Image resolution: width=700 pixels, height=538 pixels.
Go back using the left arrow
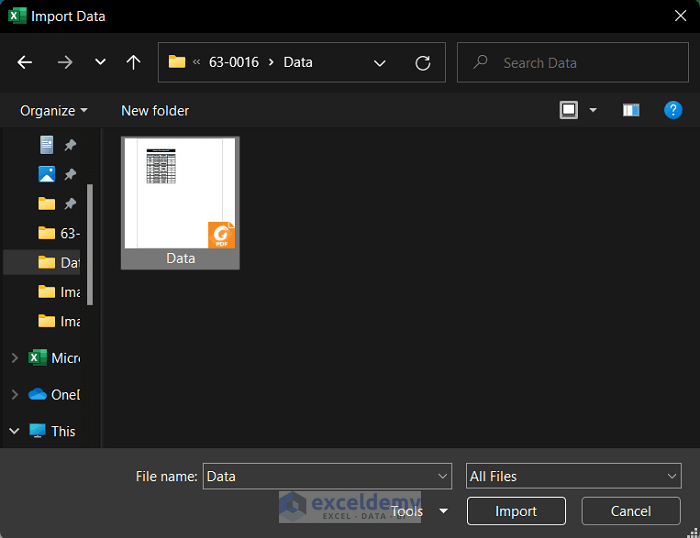25,62
